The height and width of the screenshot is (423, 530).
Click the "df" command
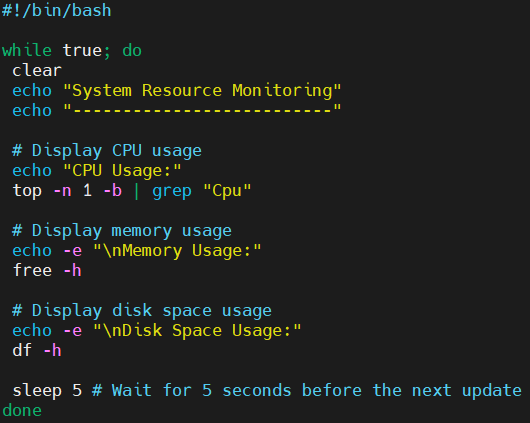coord(22,350)
